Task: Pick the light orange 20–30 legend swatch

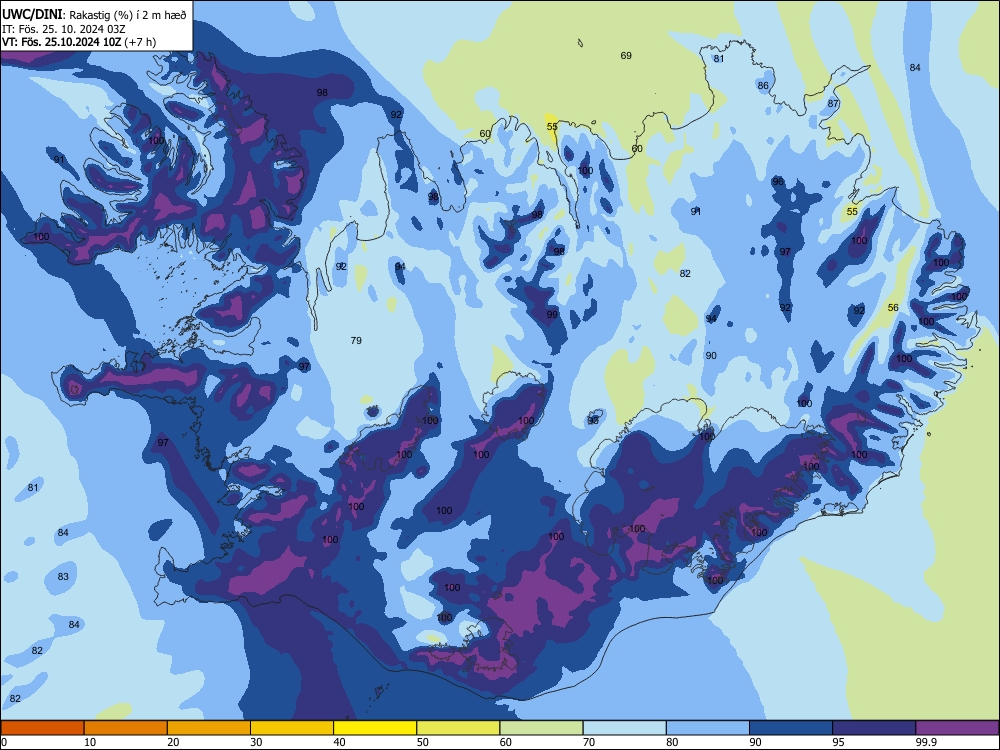Action: coord(209,728)
